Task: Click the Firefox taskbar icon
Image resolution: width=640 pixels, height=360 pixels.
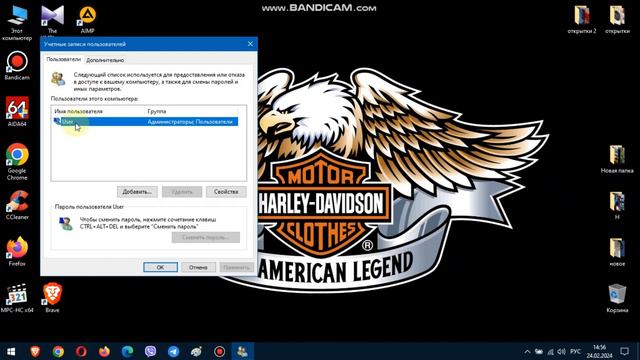Action: (x=104, y=351)
